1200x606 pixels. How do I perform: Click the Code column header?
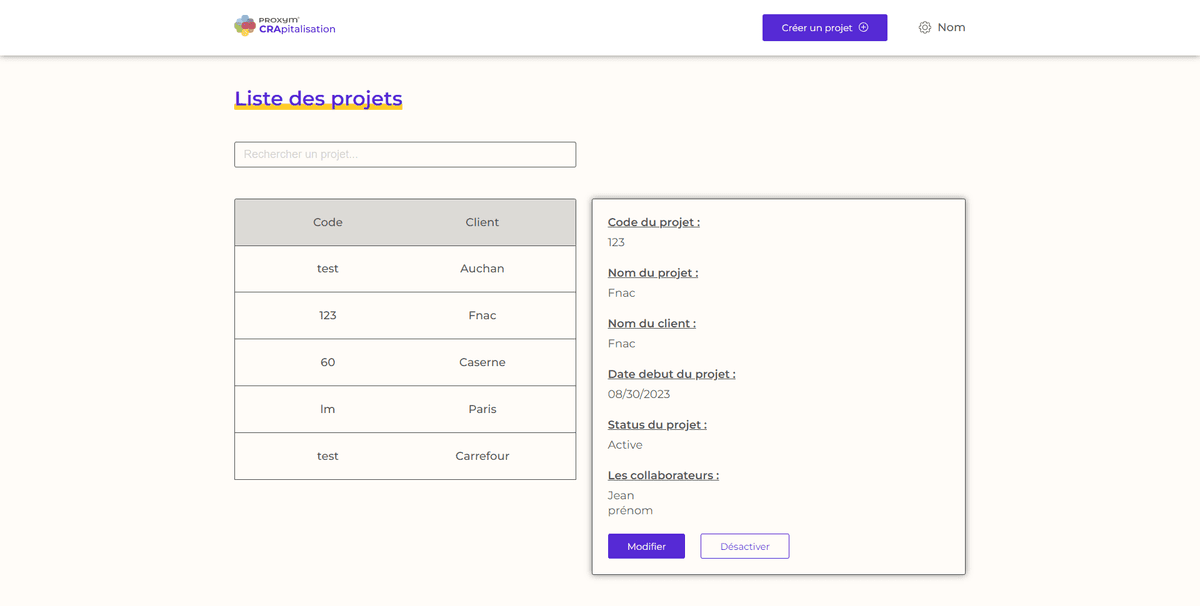[328, 222]
